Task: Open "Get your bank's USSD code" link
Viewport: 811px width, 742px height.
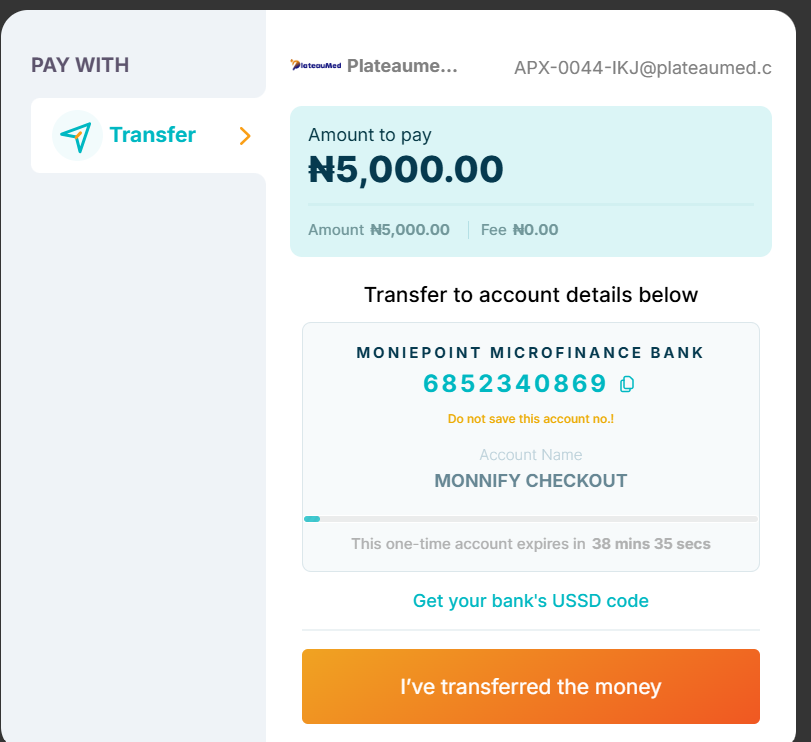Action: click(531, 601)
